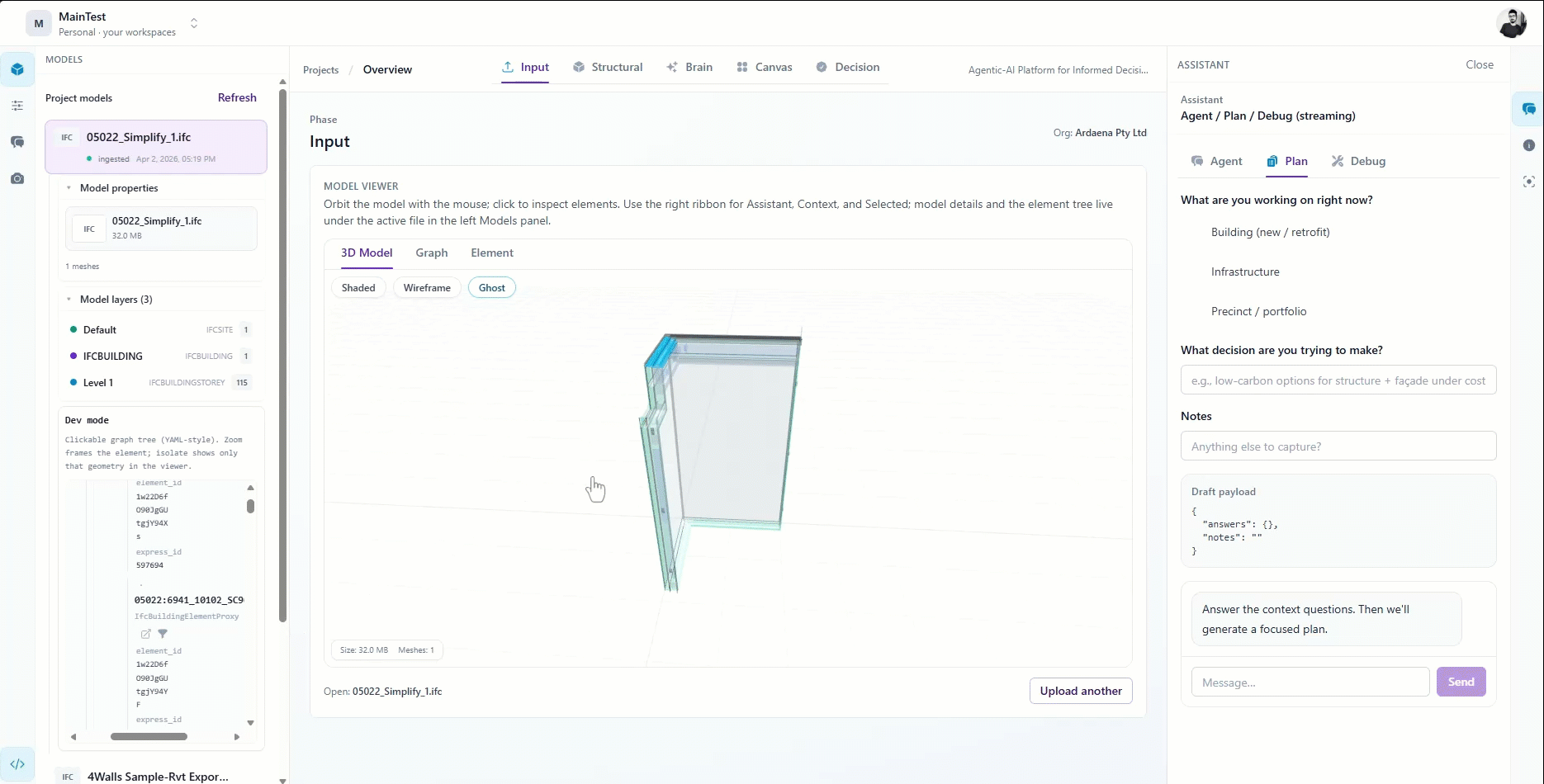1544x784 pixels.
Task: Open the Models cube icon in left sidebar
Action: pos(17,69)
